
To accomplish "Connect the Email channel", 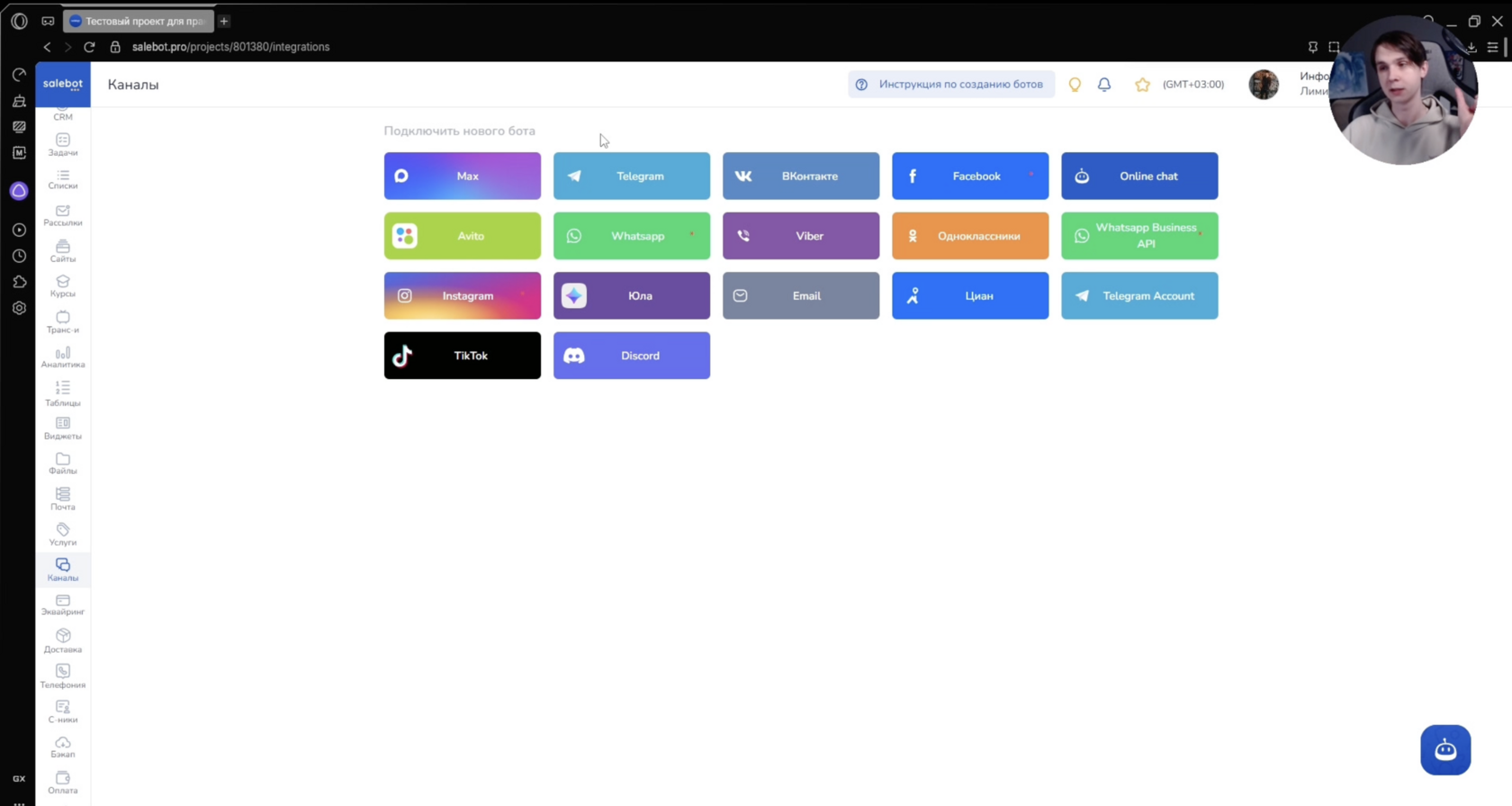I will 801,295.
